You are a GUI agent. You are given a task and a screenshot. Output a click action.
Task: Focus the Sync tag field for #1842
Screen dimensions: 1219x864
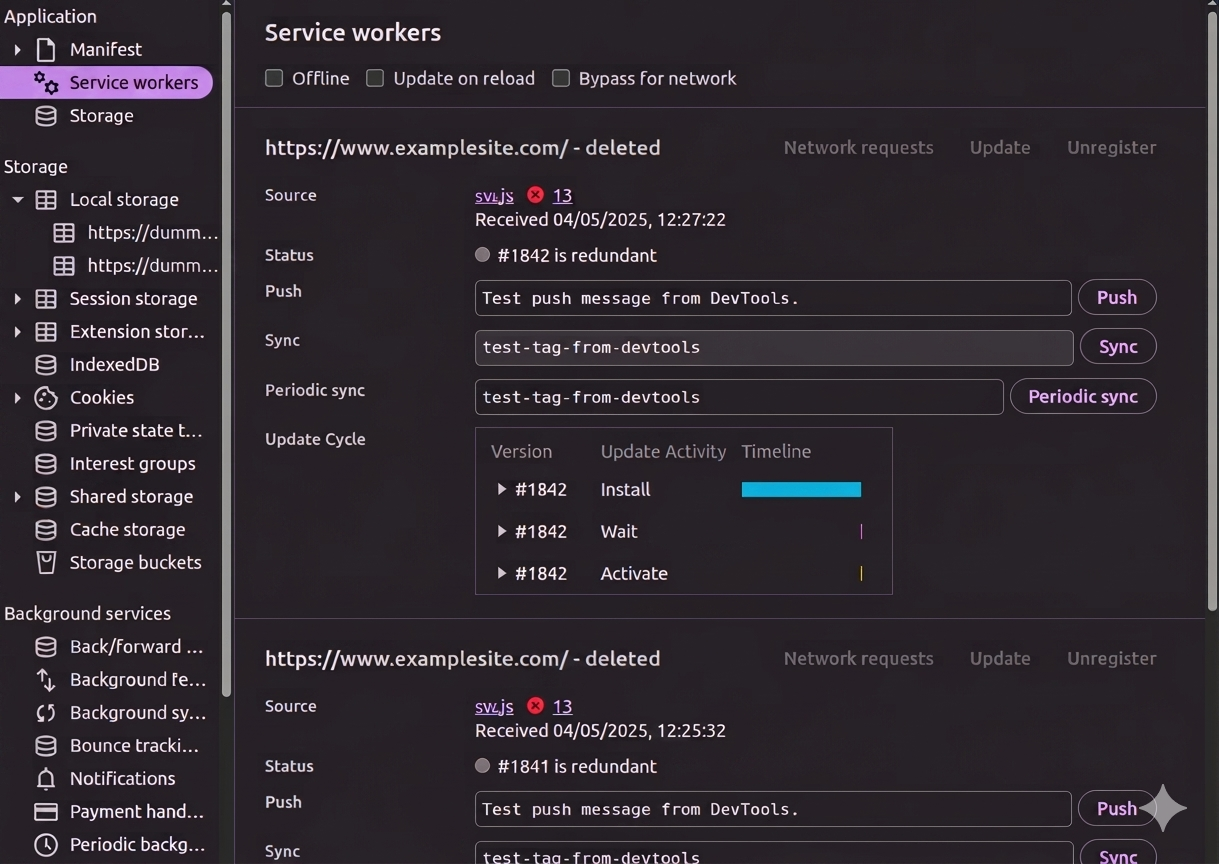coord(774,347)
